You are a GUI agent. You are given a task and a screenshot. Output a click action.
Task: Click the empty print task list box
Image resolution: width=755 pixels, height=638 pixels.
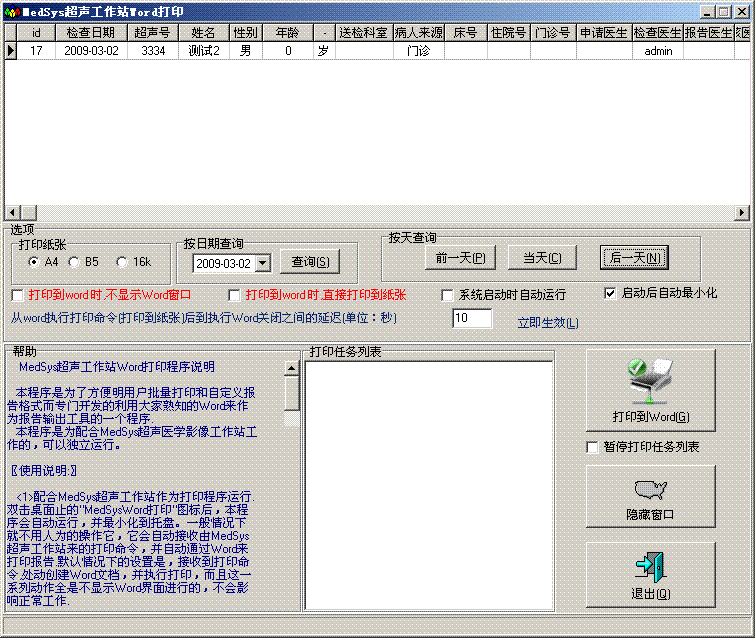tap(429, 485)
